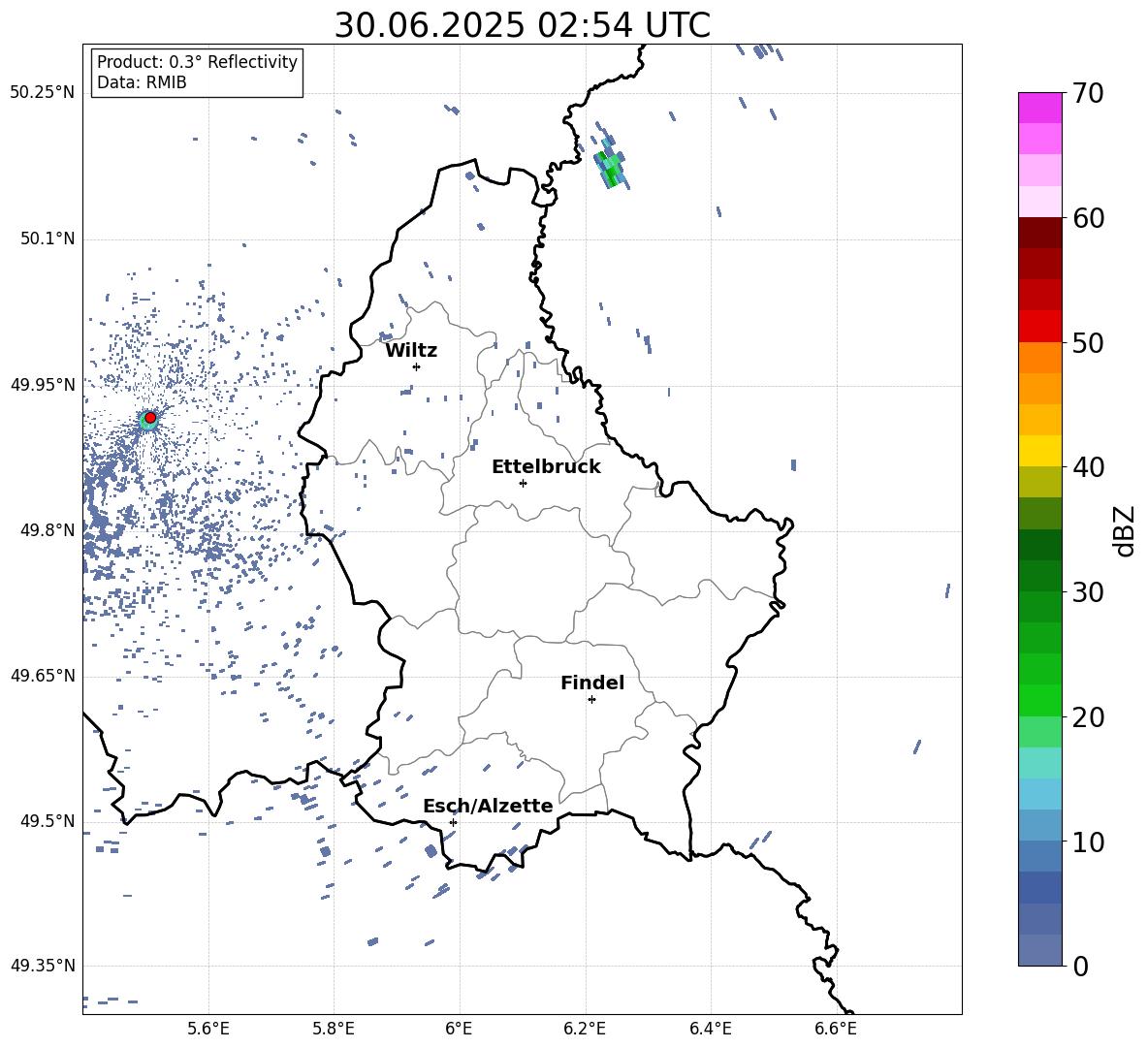Click the Esch/Alzette station cross marker
The width and height of the screenshot is (1148, 1048).
pos(453,822)
